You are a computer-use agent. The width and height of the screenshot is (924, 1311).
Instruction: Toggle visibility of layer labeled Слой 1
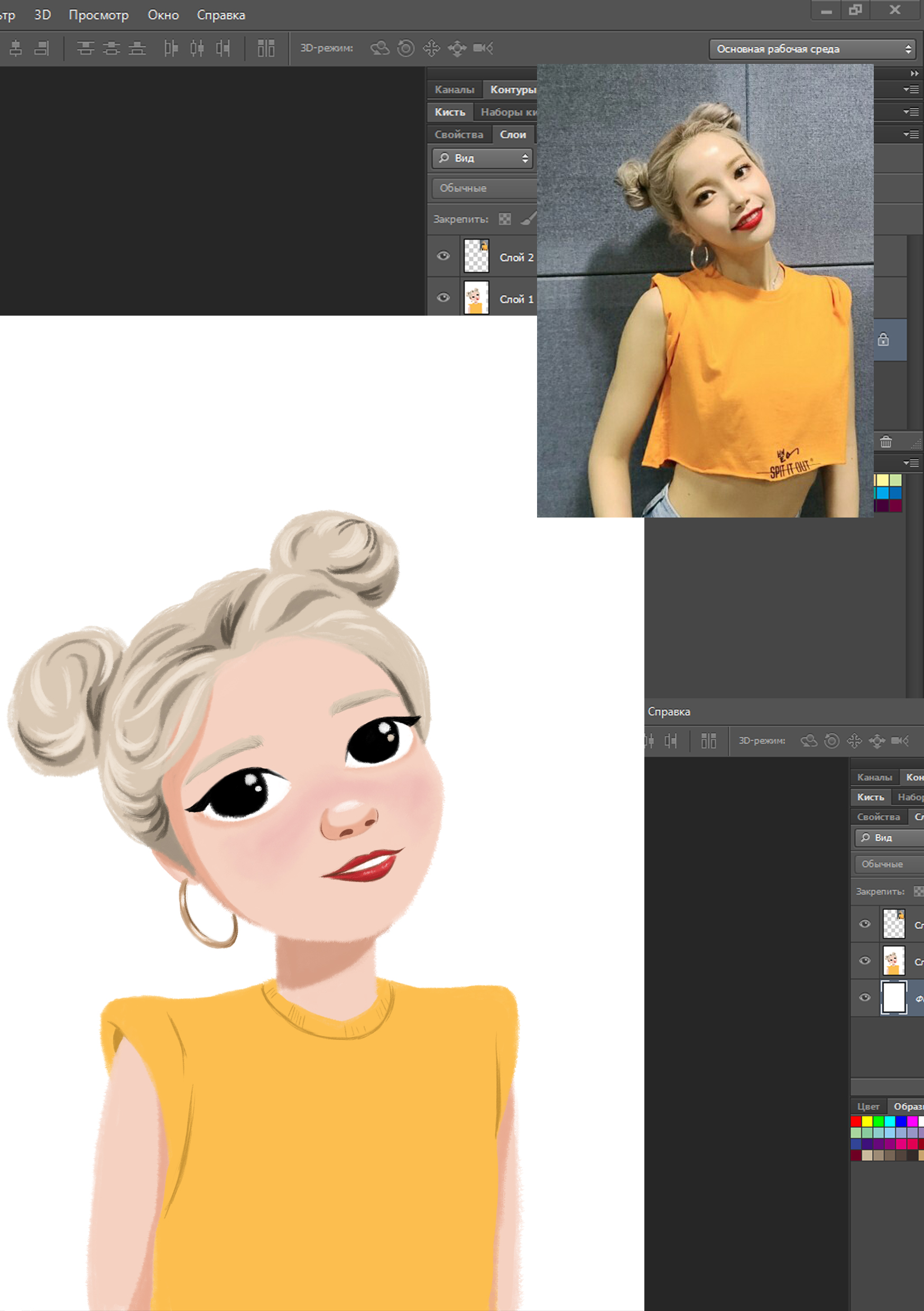[443, 298]
